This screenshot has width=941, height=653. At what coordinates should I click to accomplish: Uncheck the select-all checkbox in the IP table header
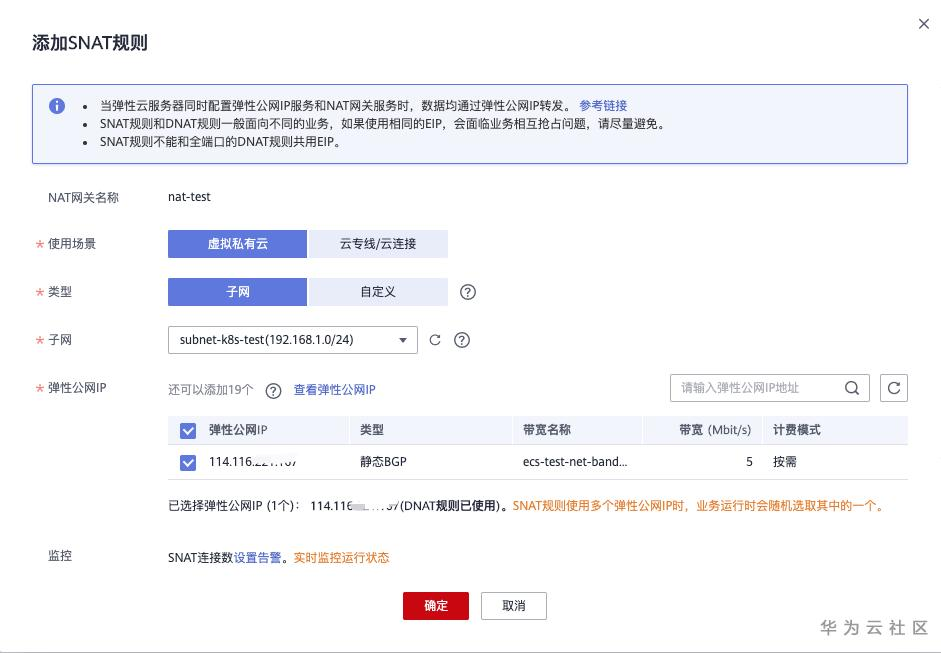point(187,430)
